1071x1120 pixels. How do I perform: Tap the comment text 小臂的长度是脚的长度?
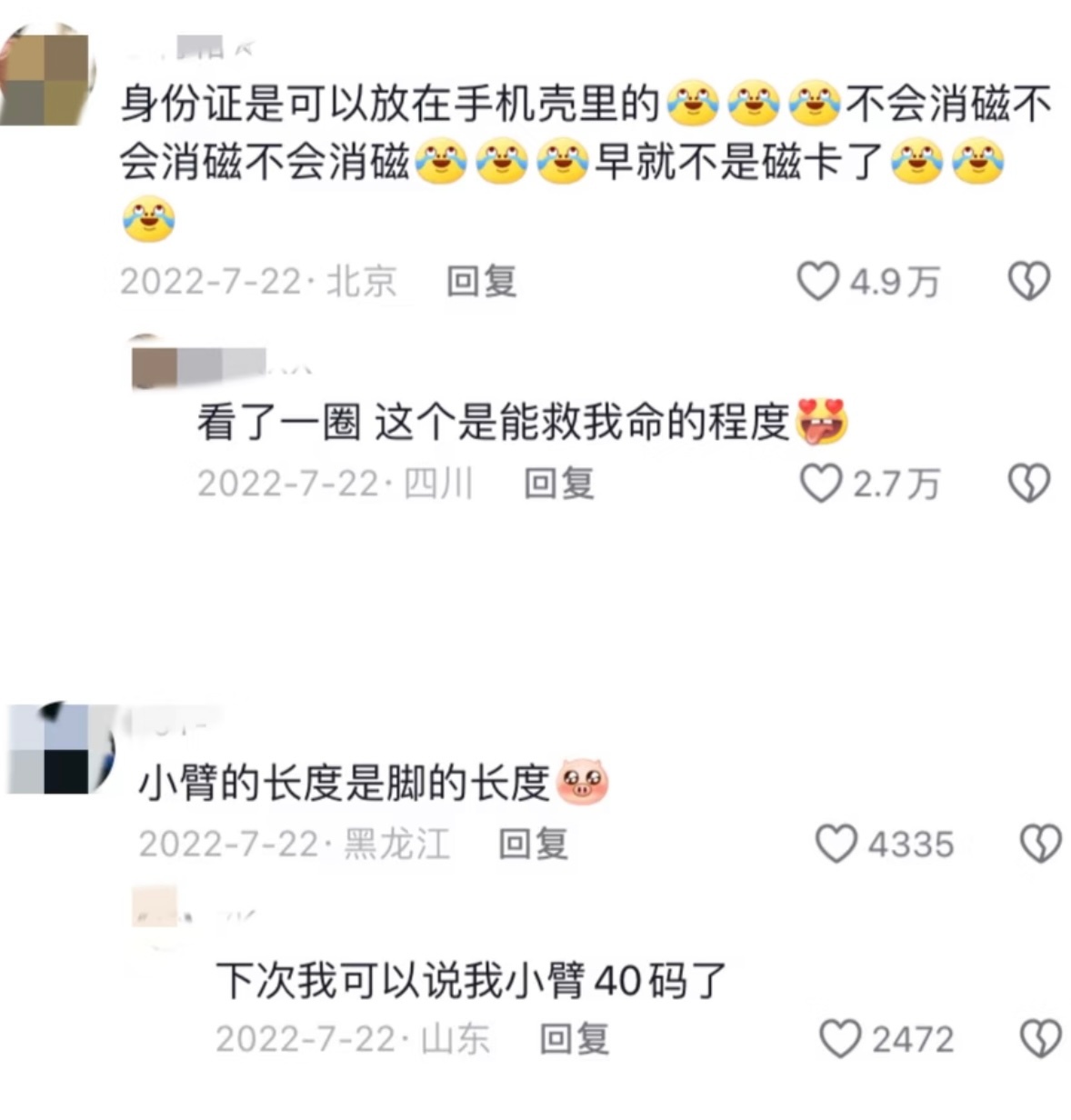pyautogui.click(x=345, y=783)
